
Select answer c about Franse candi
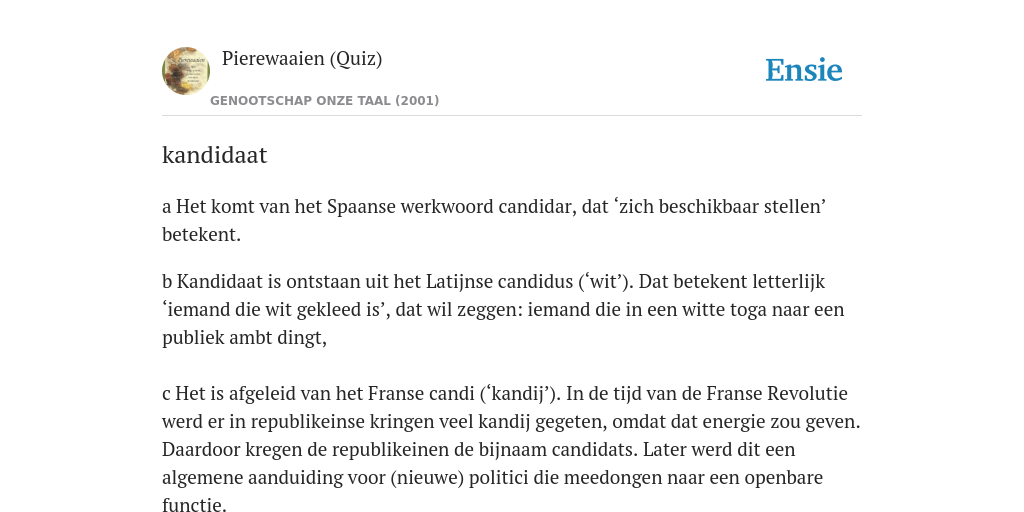click(511, 450)
